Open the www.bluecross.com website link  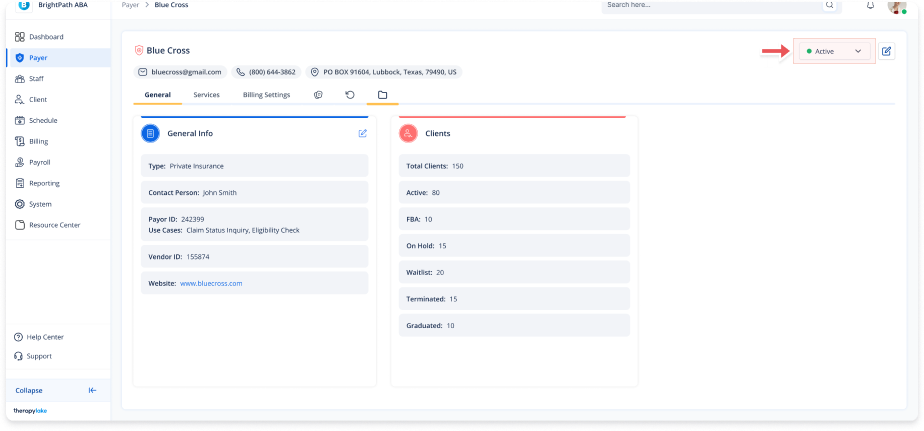point(211,284)
